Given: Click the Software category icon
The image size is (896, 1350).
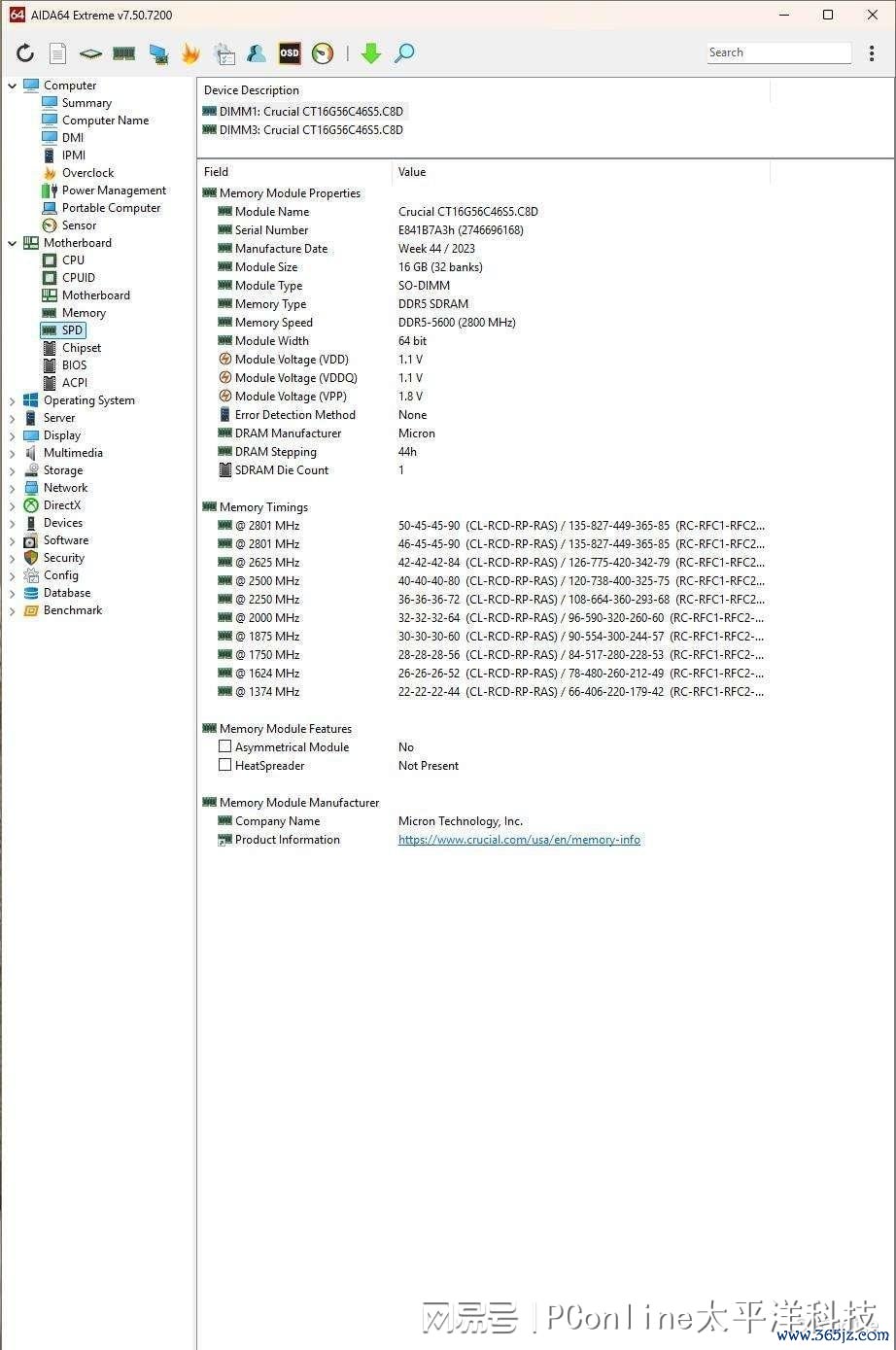Looking at the screenshot, I should point(31,540).
